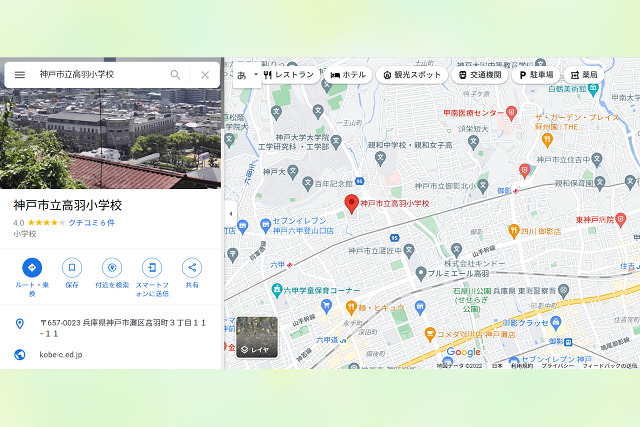Select the 駐車場 filter chip
This screenshot has height=427, width=640.
click(x=536, y=75)
